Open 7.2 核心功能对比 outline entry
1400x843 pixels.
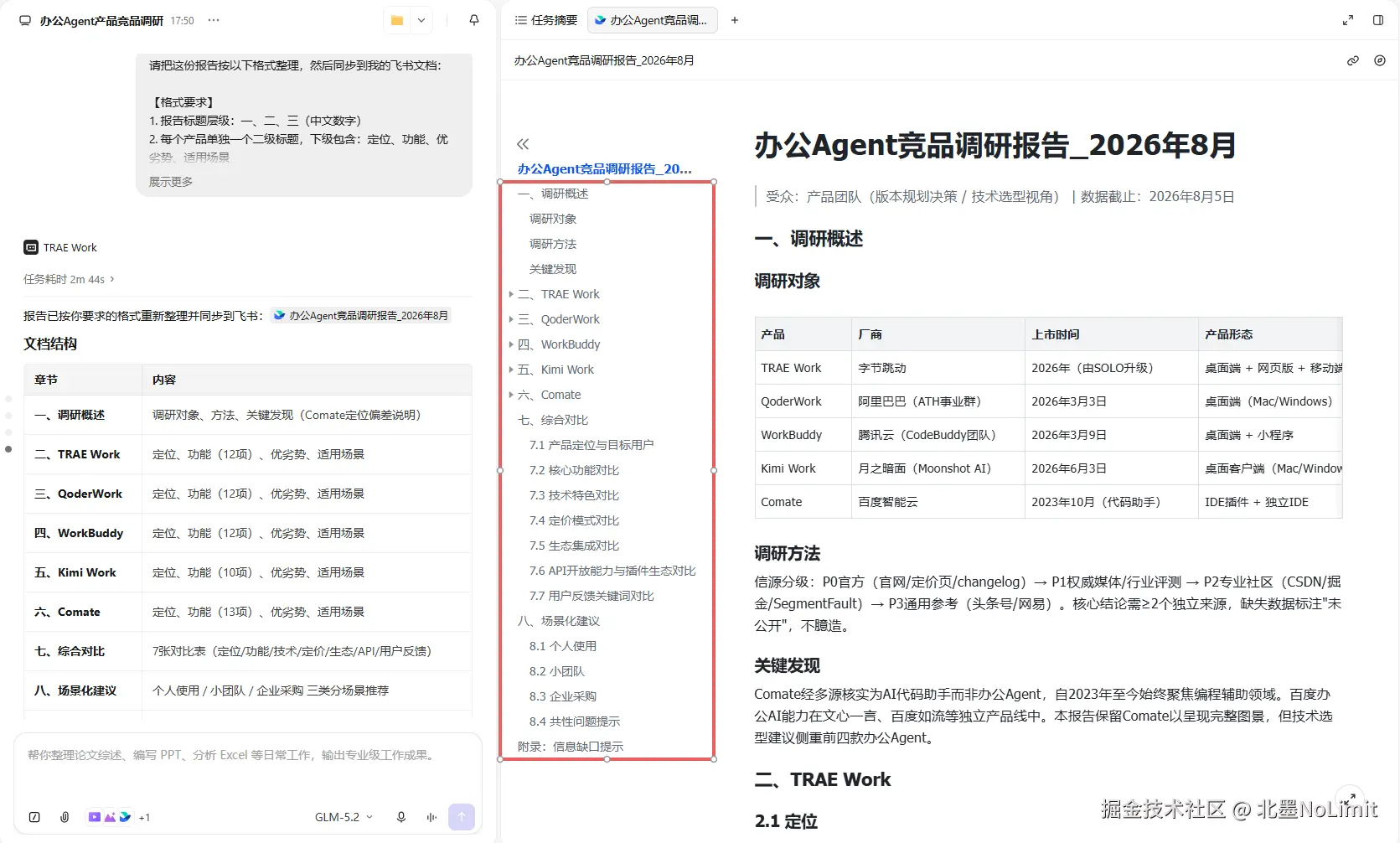(574, 470)
